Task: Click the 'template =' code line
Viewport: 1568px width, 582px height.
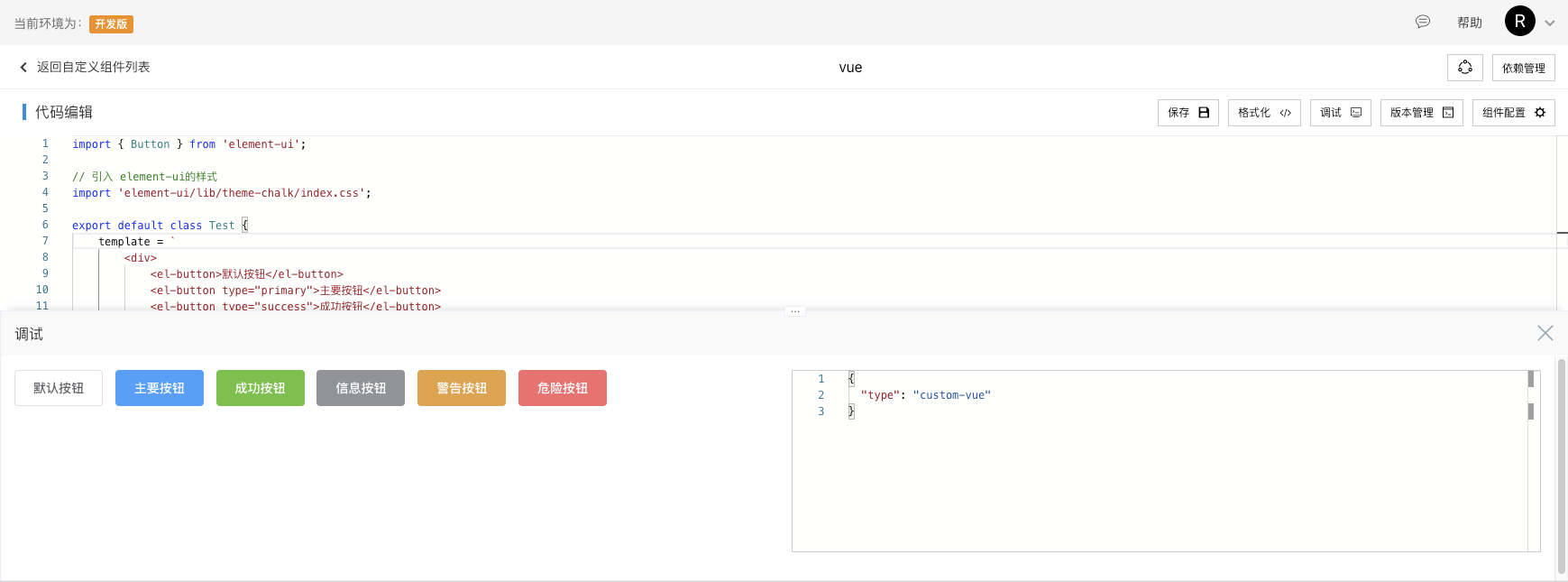Action: (136, 242)
